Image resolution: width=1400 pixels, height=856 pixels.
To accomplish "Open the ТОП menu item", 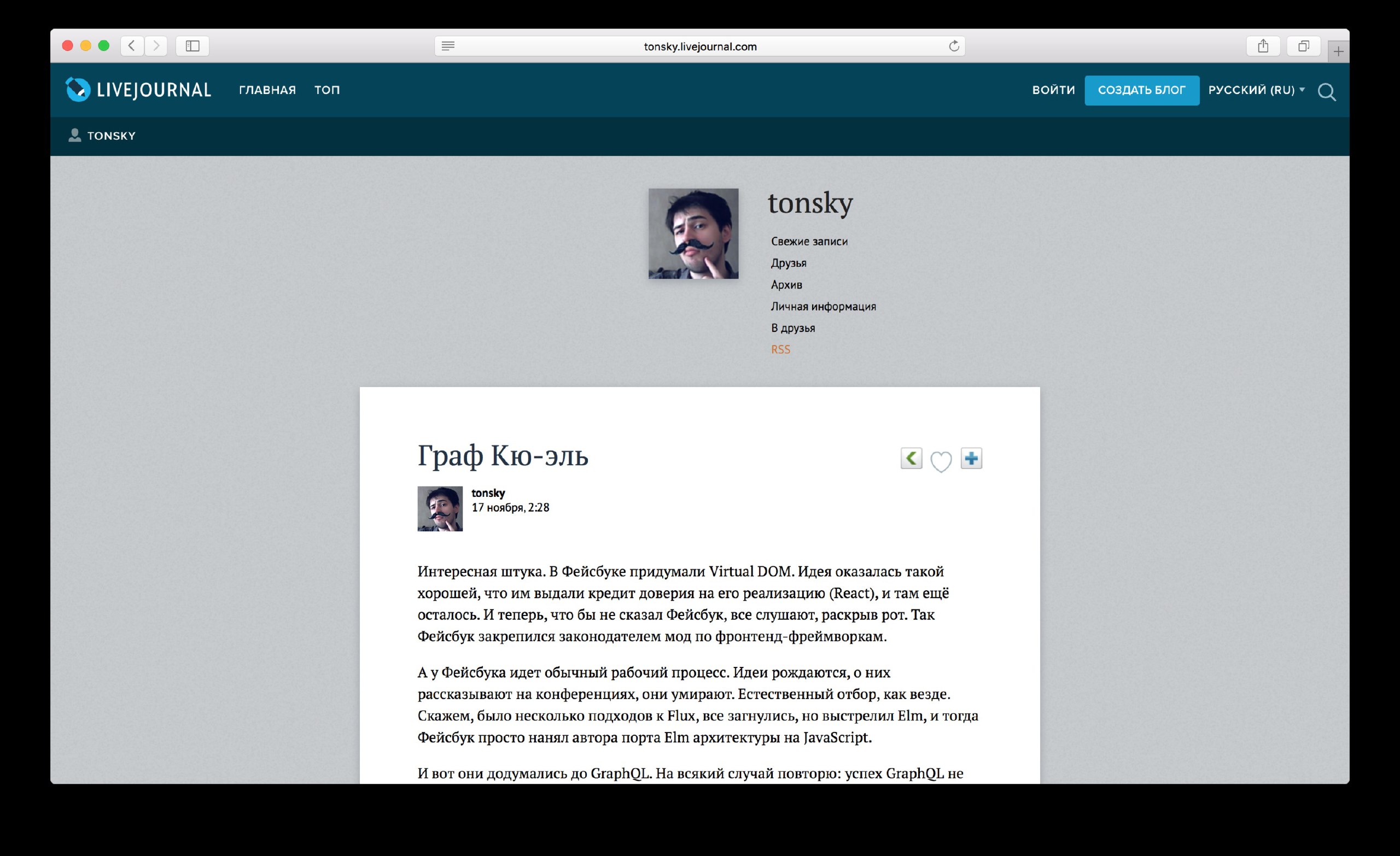I will coord(327,90).
